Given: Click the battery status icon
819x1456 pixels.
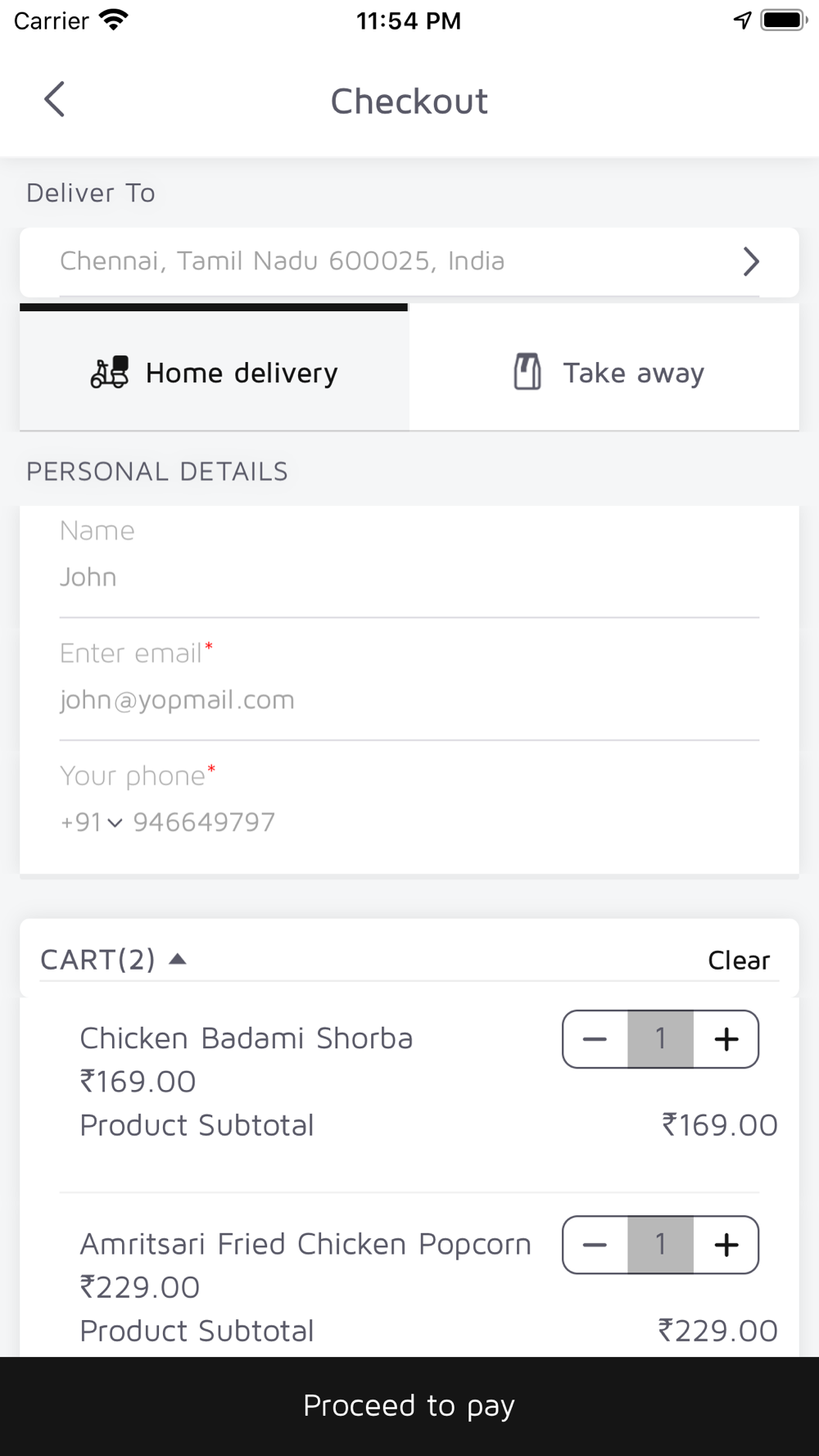Looking at the screenshot, I should pos(784,20).
